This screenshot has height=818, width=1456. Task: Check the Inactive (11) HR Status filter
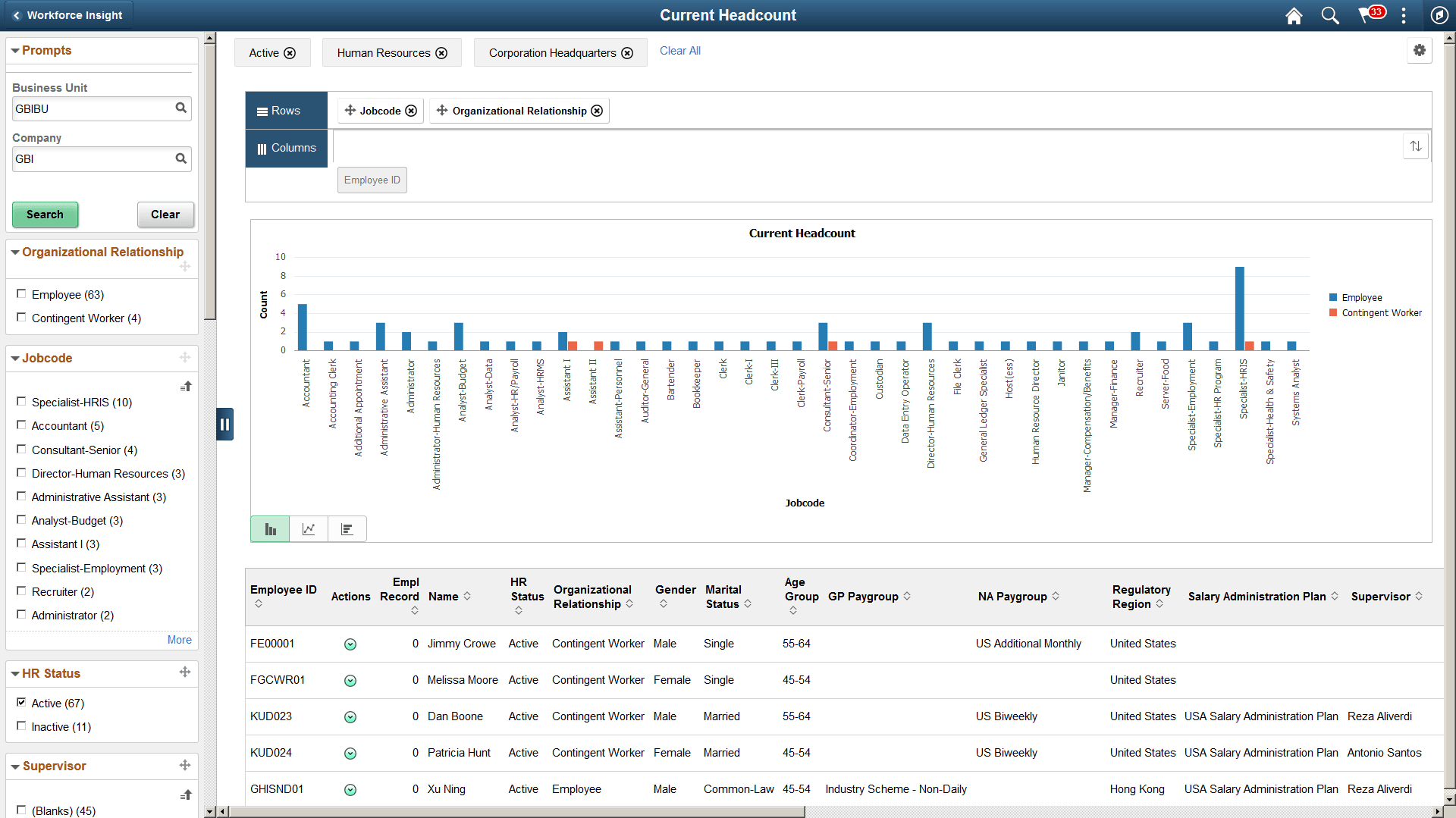[x=21, y=726]
